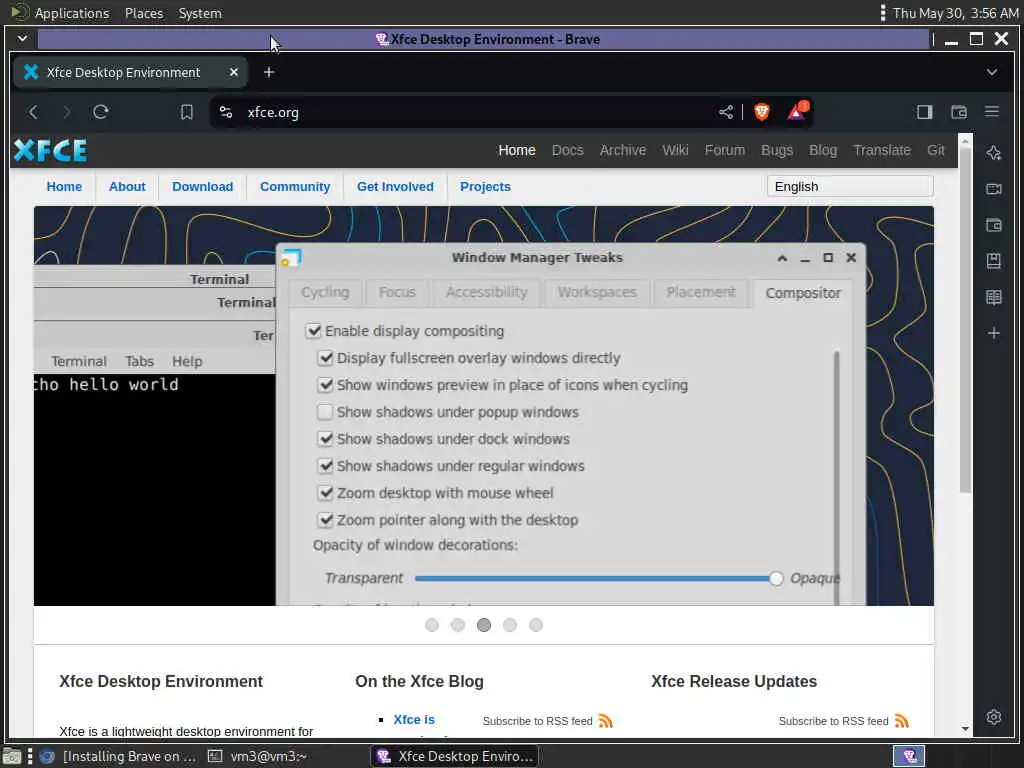The image size is (1024, 768).
Task: Open Projects page link
Action: pos(485,187)
